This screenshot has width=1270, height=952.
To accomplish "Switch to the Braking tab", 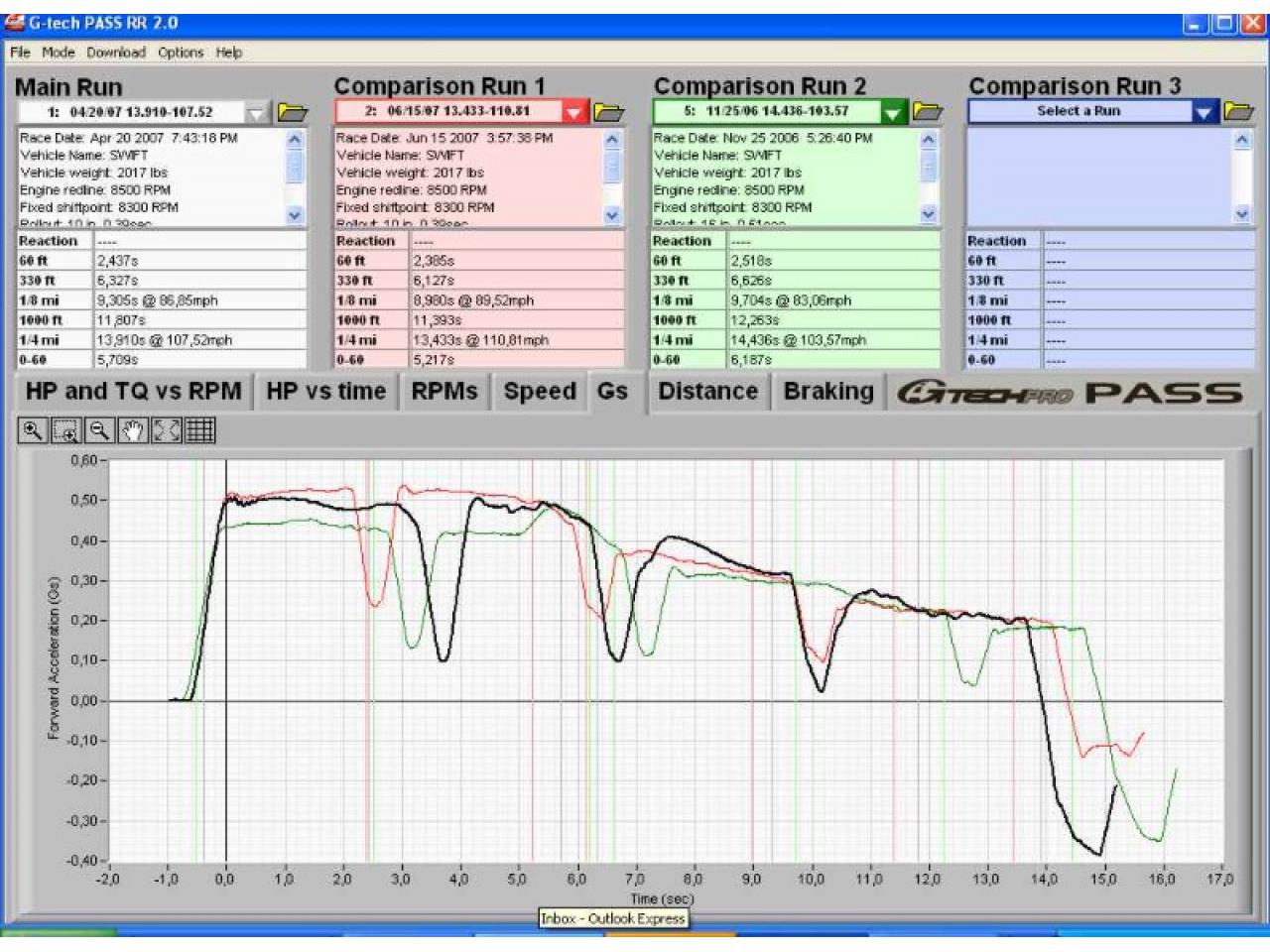I will click(x=828, y=391).
